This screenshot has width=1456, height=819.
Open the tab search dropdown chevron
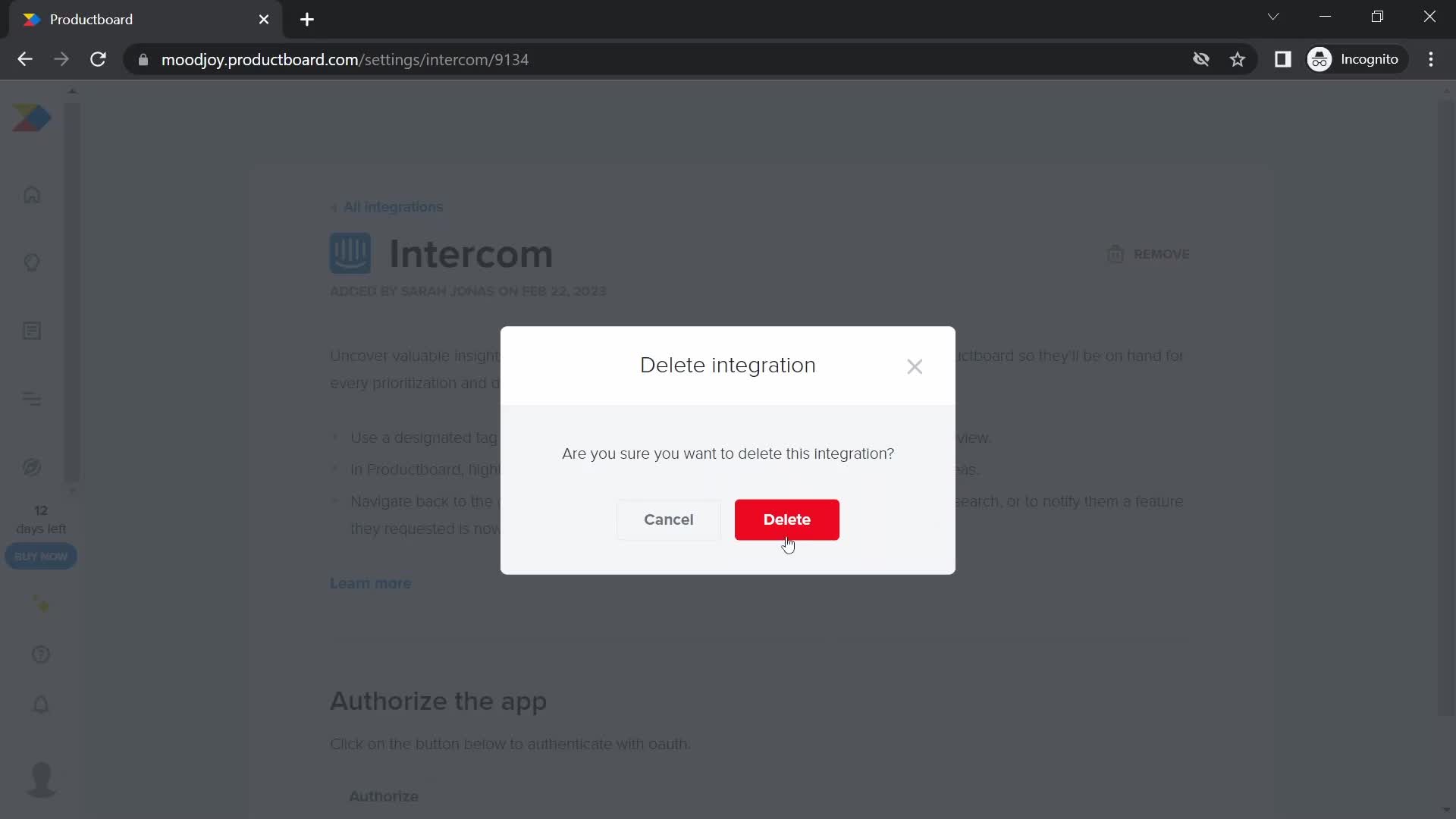tap(1273, 17)
